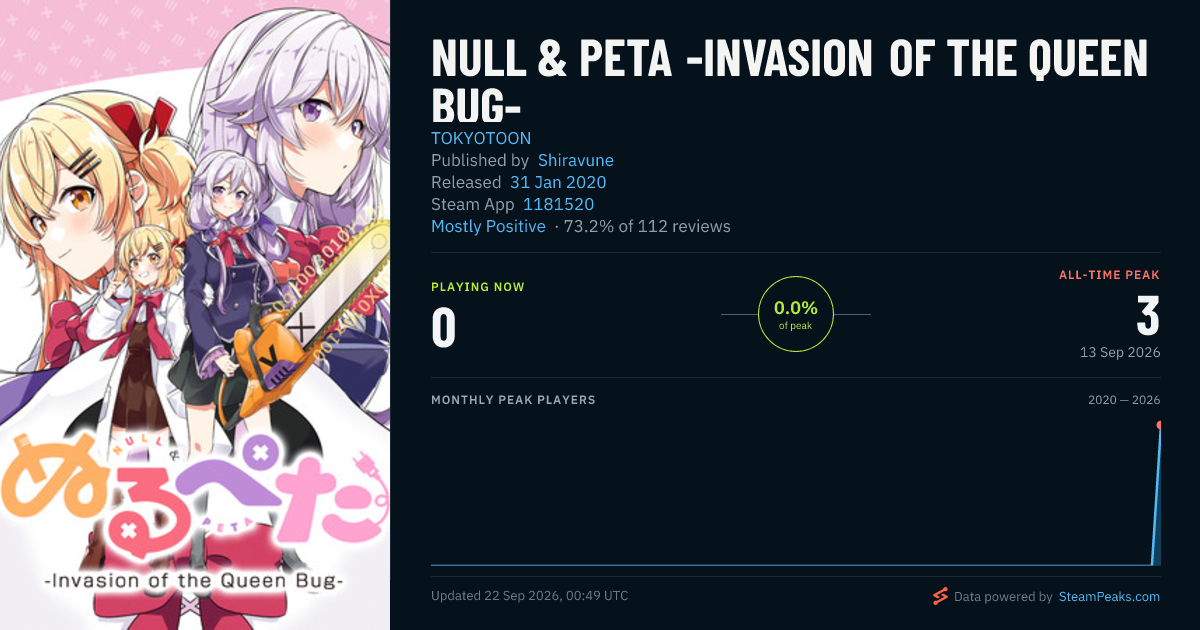The width and height of the screenshot is (1200, 630).
Task: Click the Updated 22 Sep 2026 timestamp
Action: (530, 595)
